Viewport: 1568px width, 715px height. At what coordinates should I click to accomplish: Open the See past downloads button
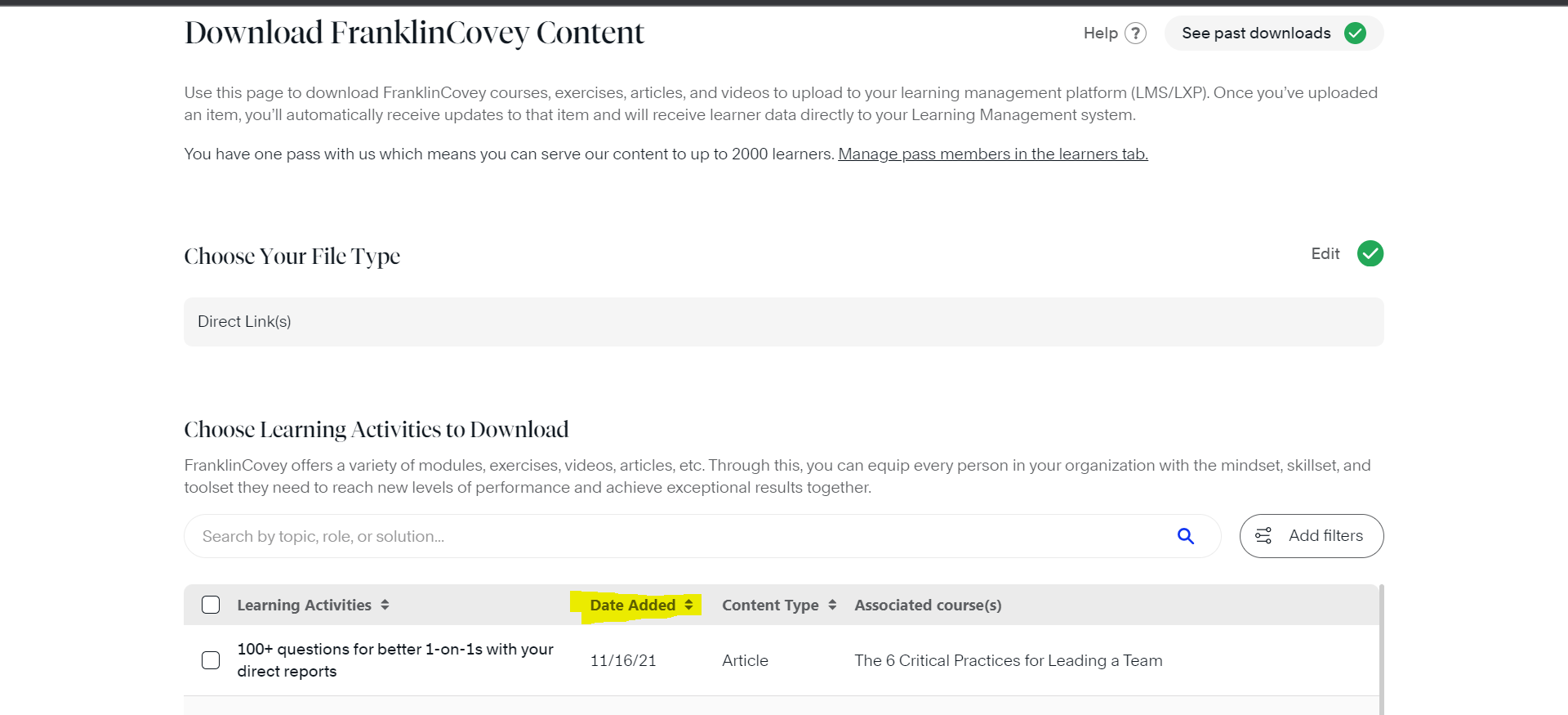(x=1256, y=34)
